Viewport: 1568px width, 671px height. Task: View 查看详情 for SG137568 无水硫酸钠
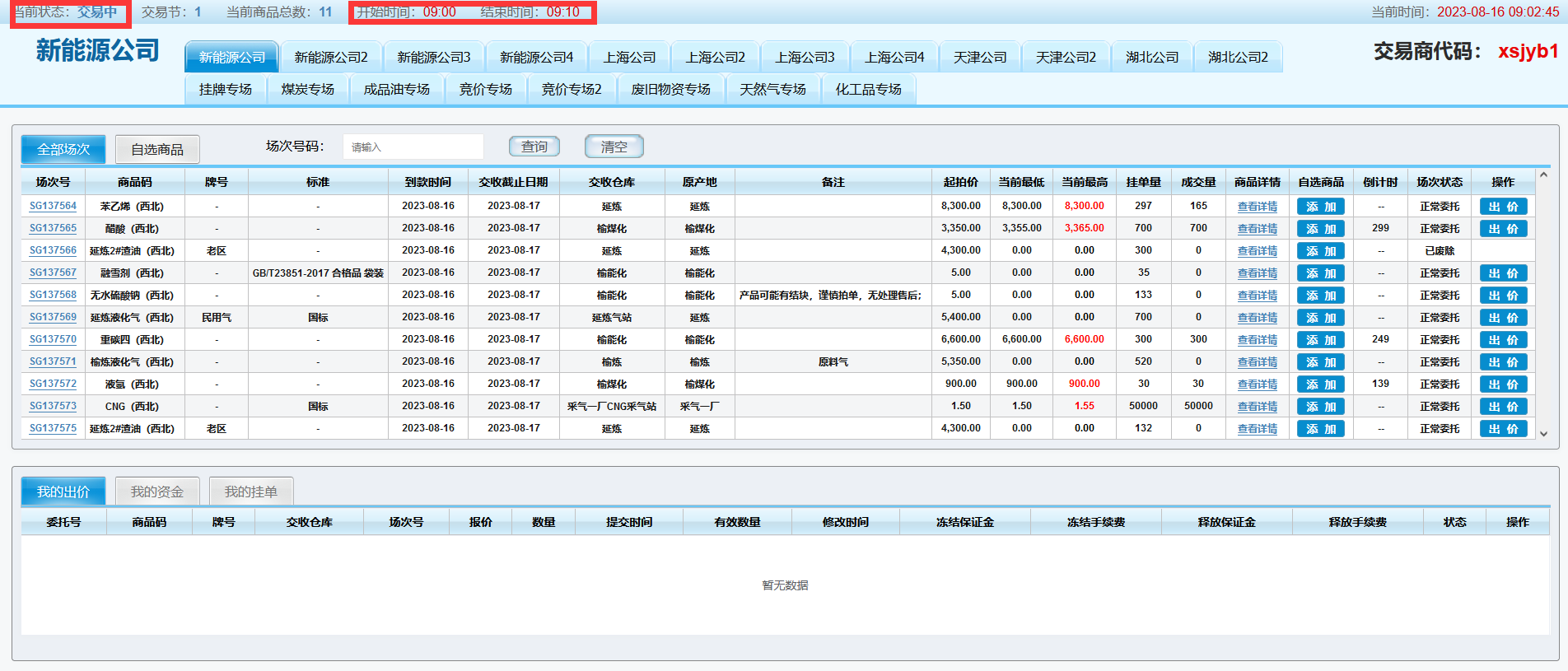[x=1258, y=296]
